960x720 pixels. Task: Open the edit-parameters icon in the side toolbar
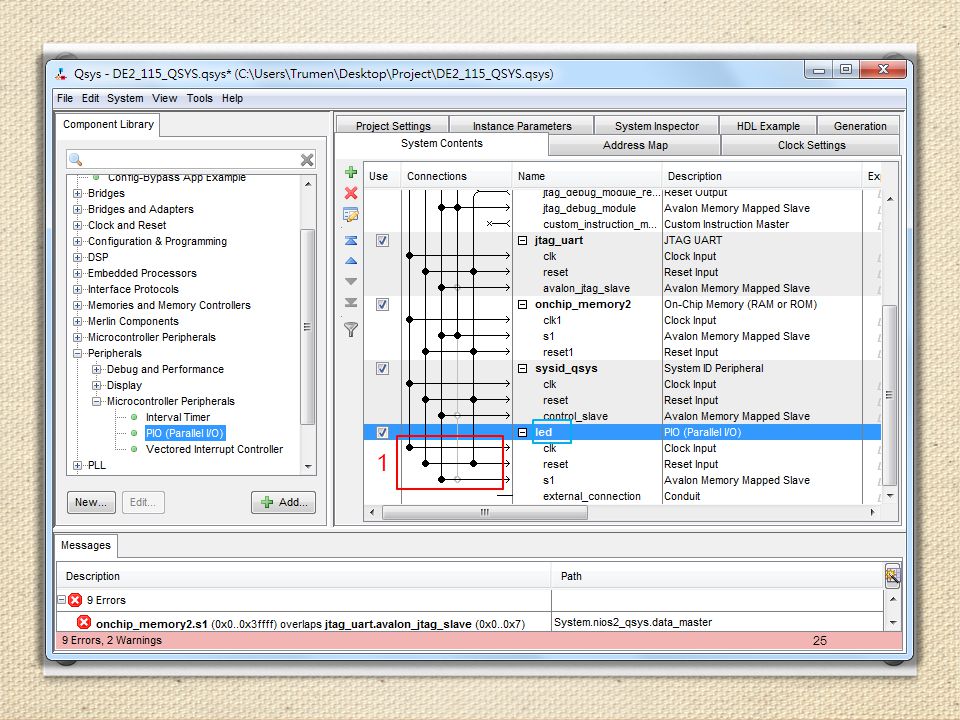(351, 215)
